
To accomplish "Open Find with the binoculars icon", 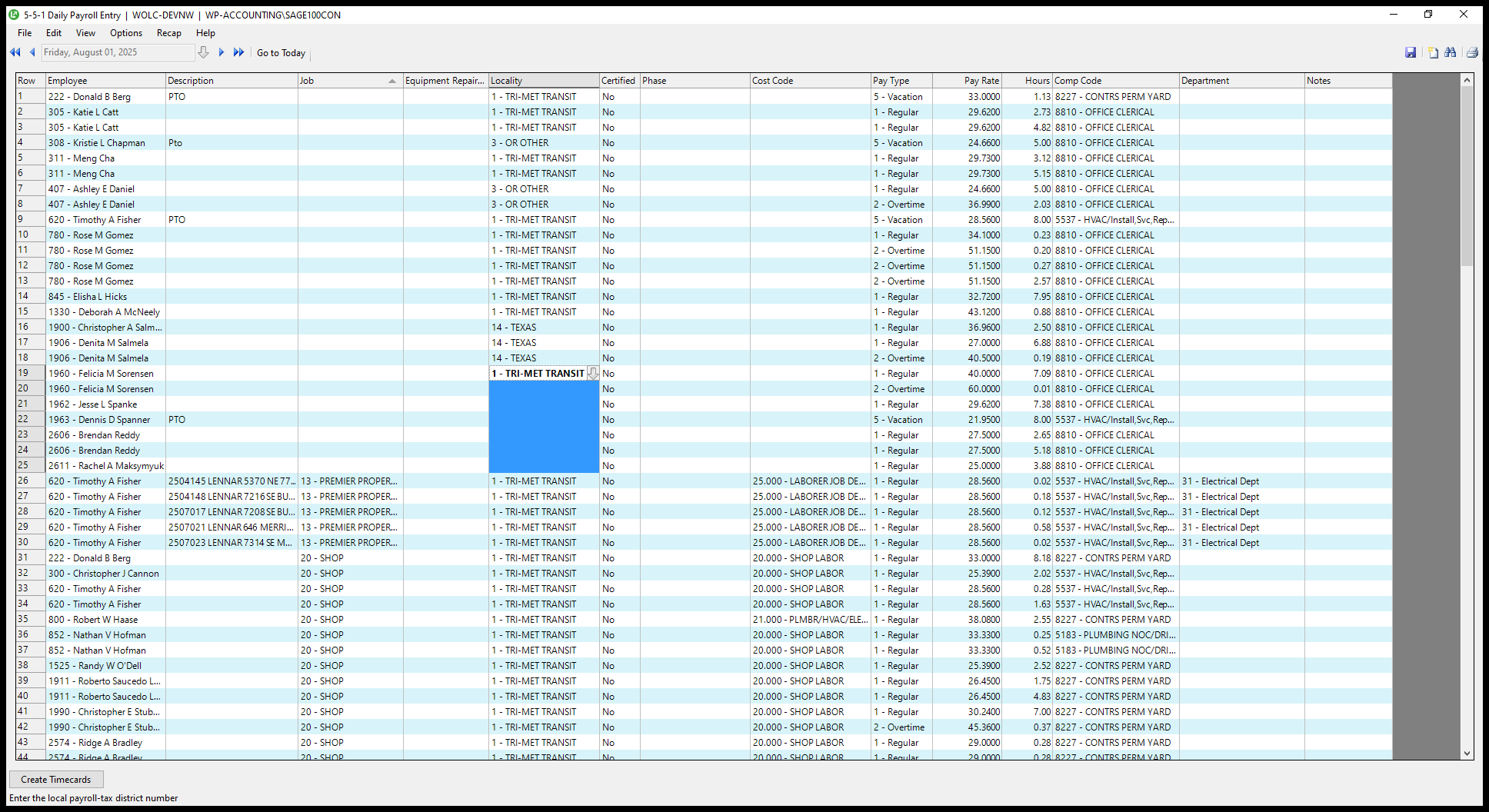I will (1451, 52).
